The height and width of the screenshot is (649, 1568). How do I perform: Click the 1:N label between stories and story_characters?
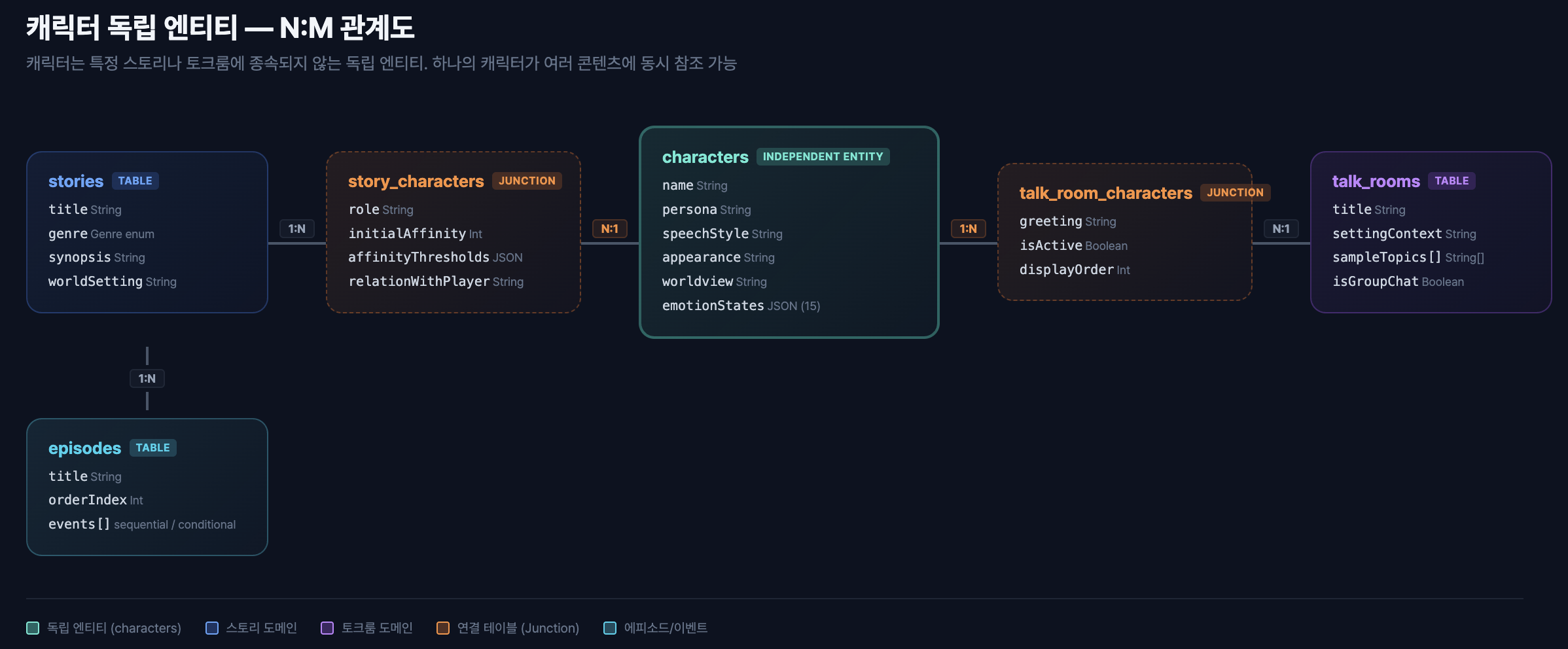click(x=297, y=228)
